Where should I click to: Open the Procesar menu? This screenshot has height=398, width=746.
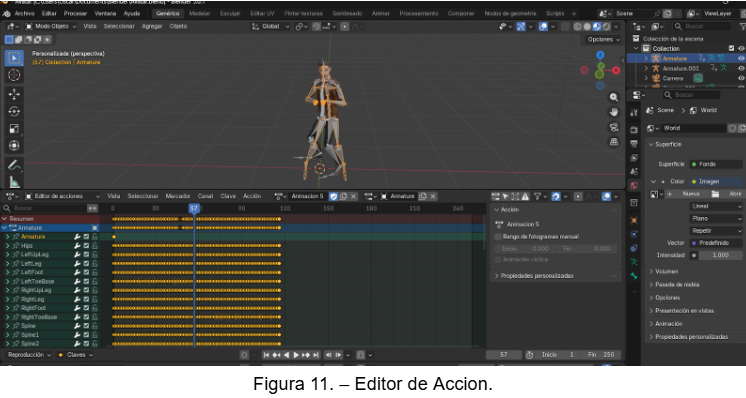coord(75,13)
